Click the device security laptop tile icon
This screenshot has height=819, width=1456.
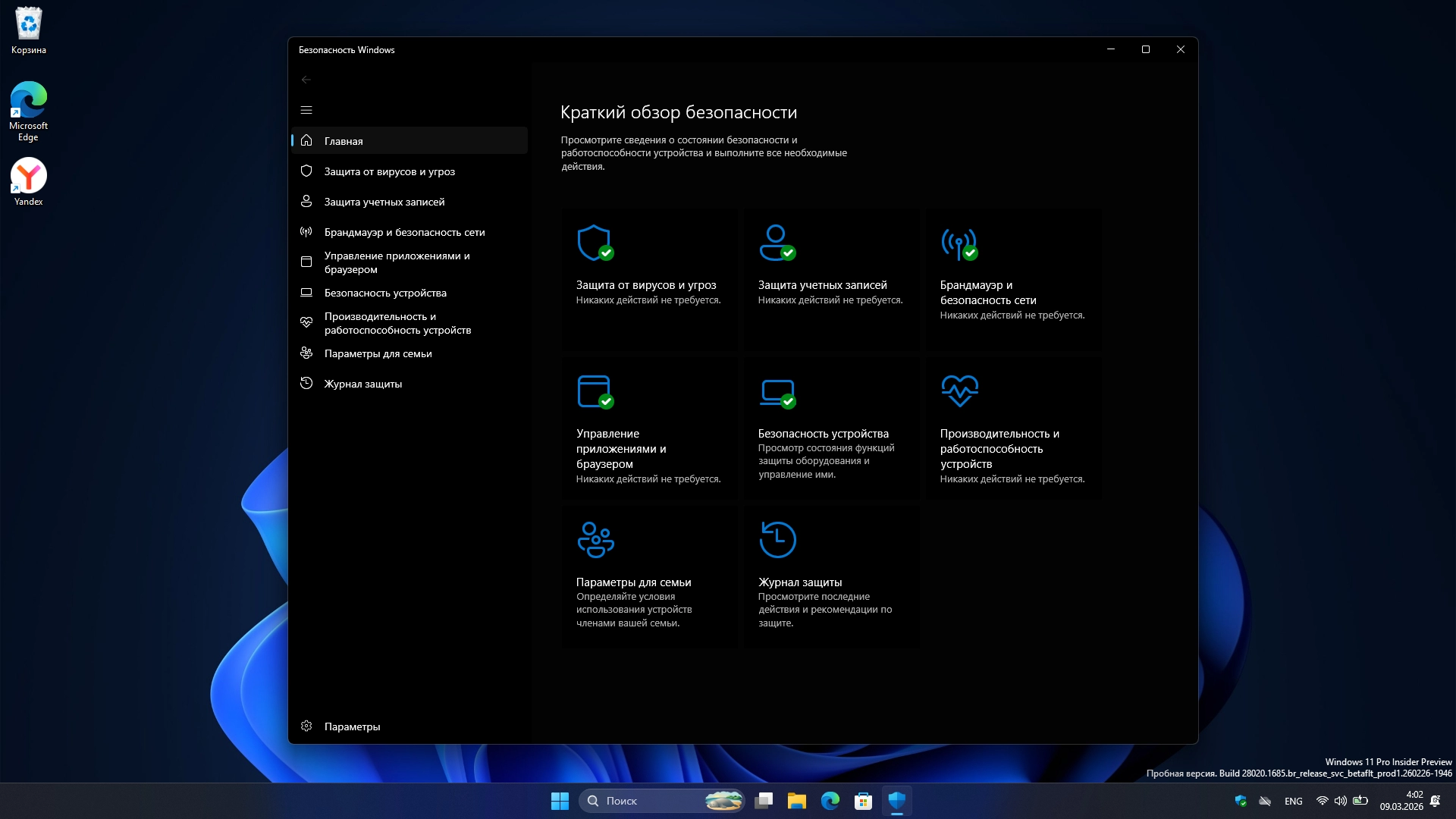777,392
